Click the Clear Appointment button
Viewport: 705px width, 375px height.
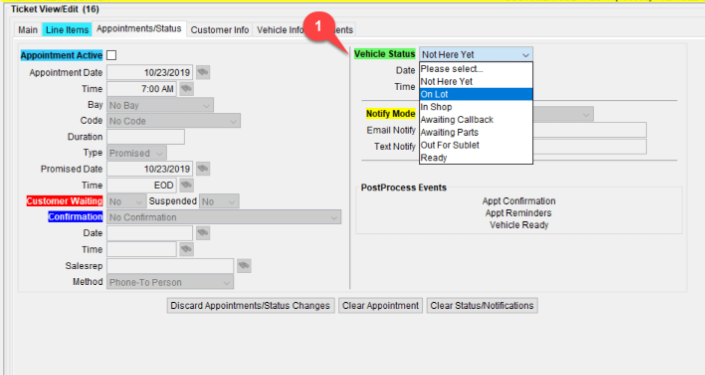pyautogui.click(x=380, y=306)
